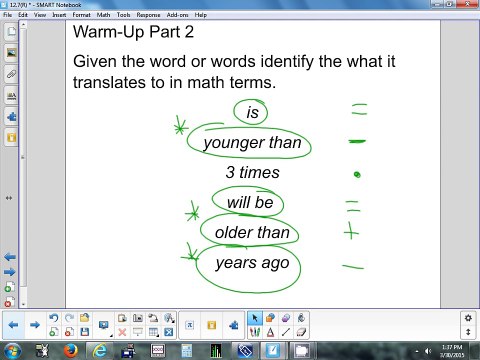Image resolution: width=480 pixels, height=360 pixels.
Task: Click the red X Delete icon
Action: [122, 332]
